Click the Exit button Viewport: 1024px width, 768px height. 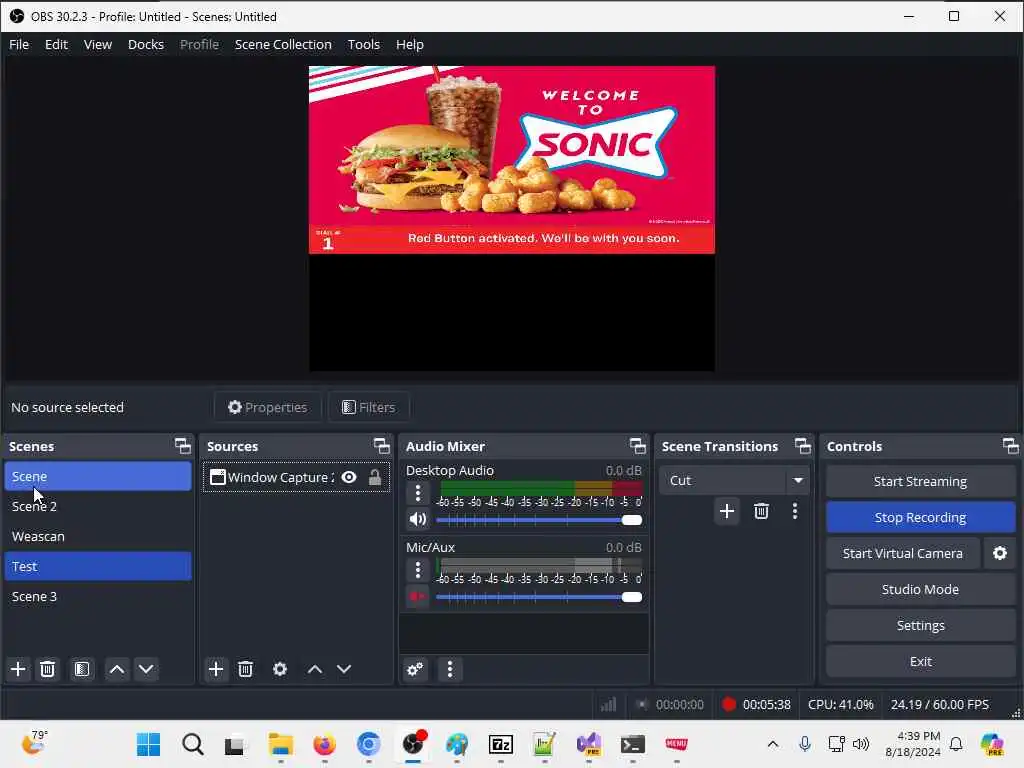[920, 662]
